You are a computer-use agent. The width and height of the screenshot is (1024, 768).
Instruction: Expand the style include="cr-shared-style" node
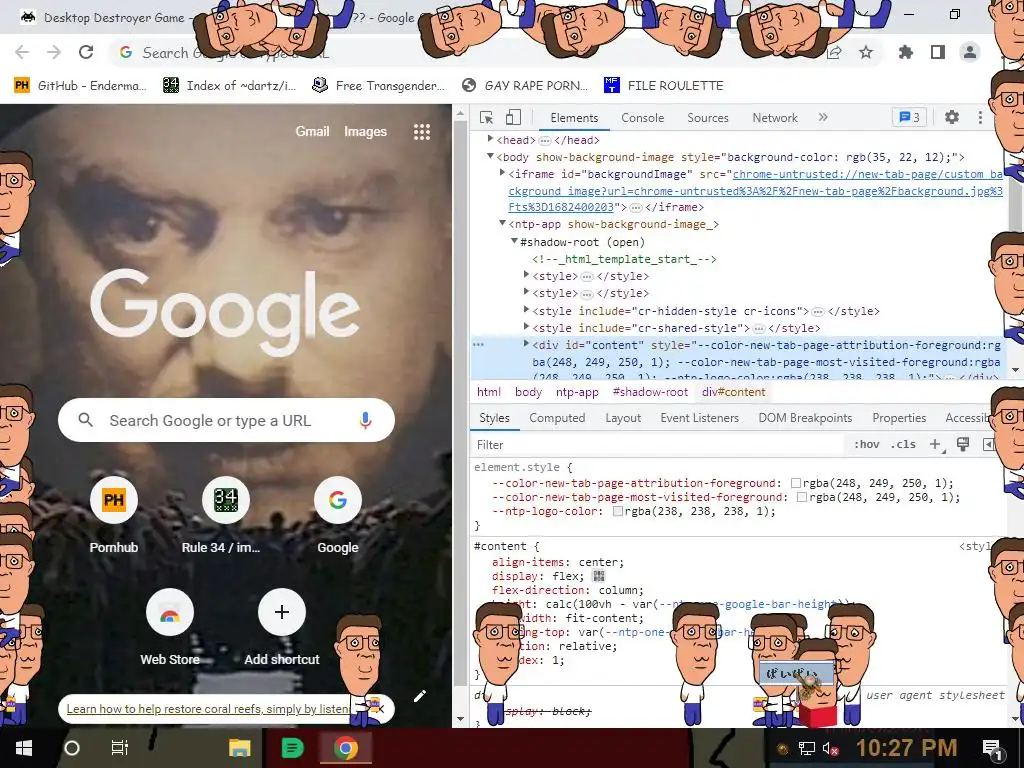click(x=526, y=327)
